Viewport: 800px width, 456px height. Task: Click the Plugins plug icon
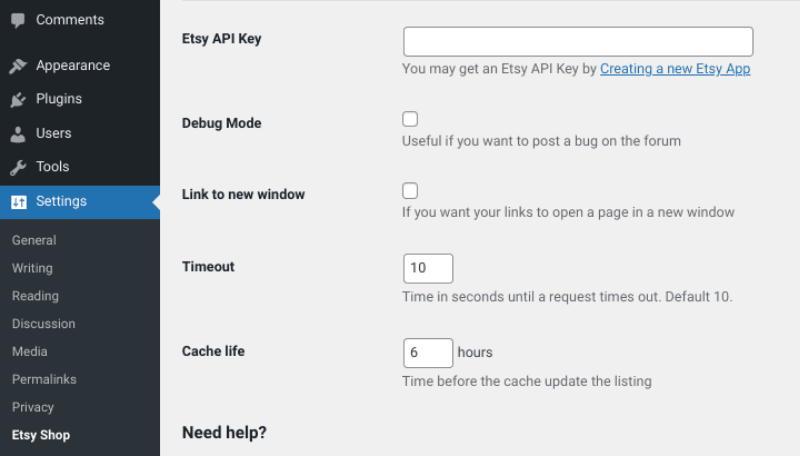point(18,99)
